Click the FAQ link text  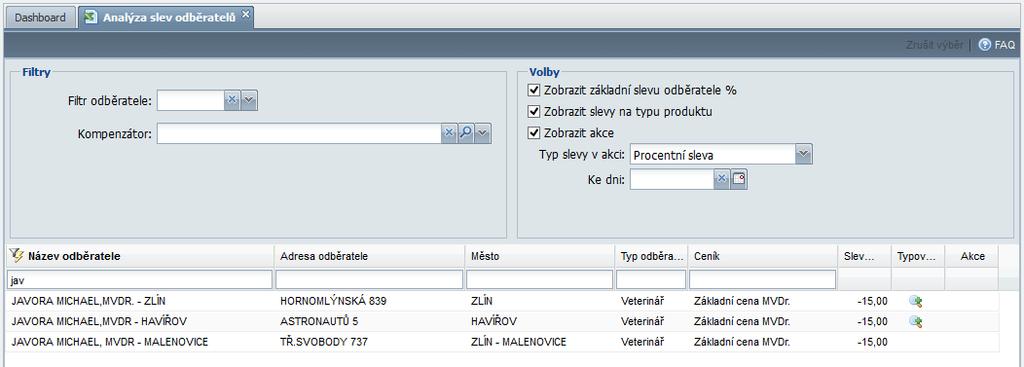pyautogui.click(x=1004, y=45)
